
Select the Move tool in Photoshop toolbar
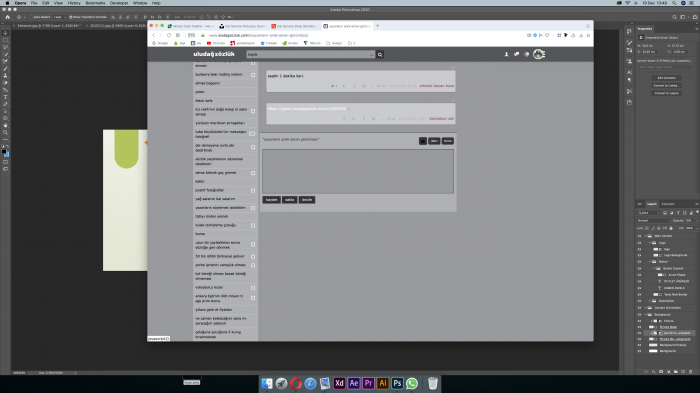[x=5, y=33]
